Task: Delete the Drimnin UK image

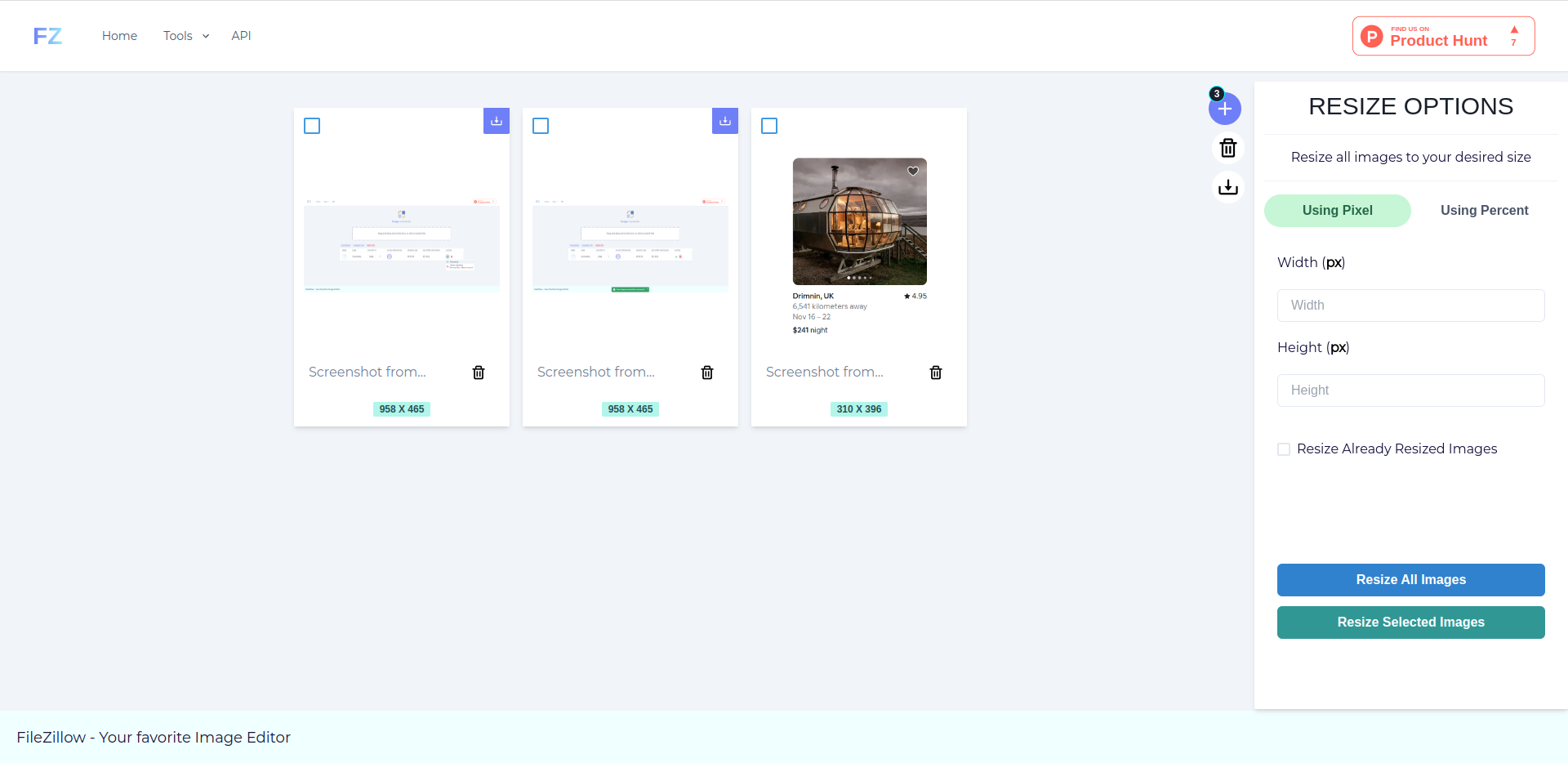Action: [x=936, y=373]
